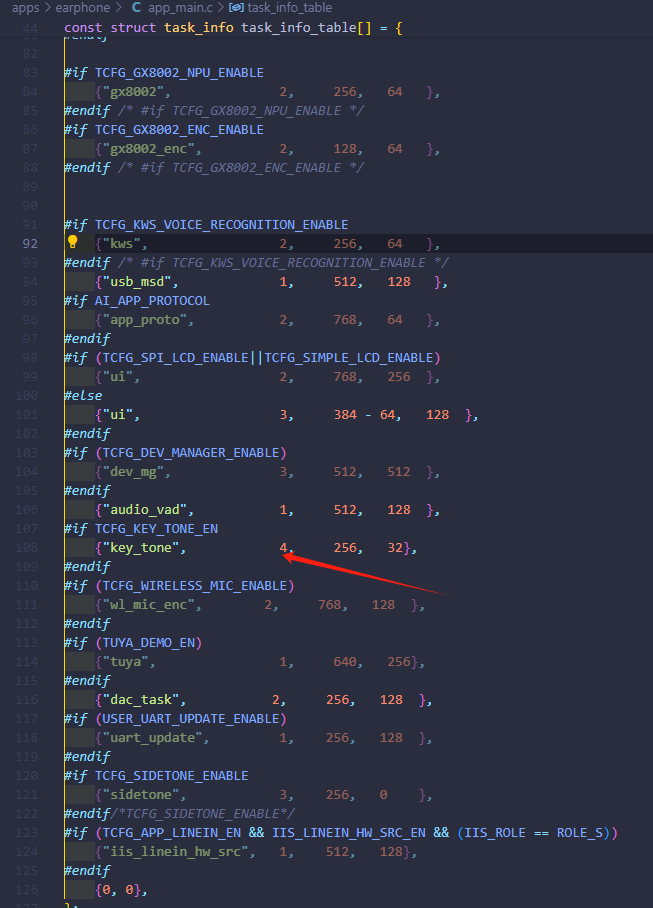Click TCFG_KWS_VOICE_RECOGNITION_ENABLE on line 91
Image resolution: width=653 pixels, height=908 pixels.
[222, 224]
